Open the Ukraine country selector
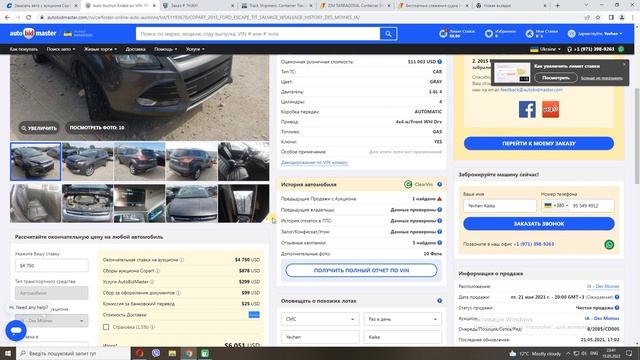 545,49
